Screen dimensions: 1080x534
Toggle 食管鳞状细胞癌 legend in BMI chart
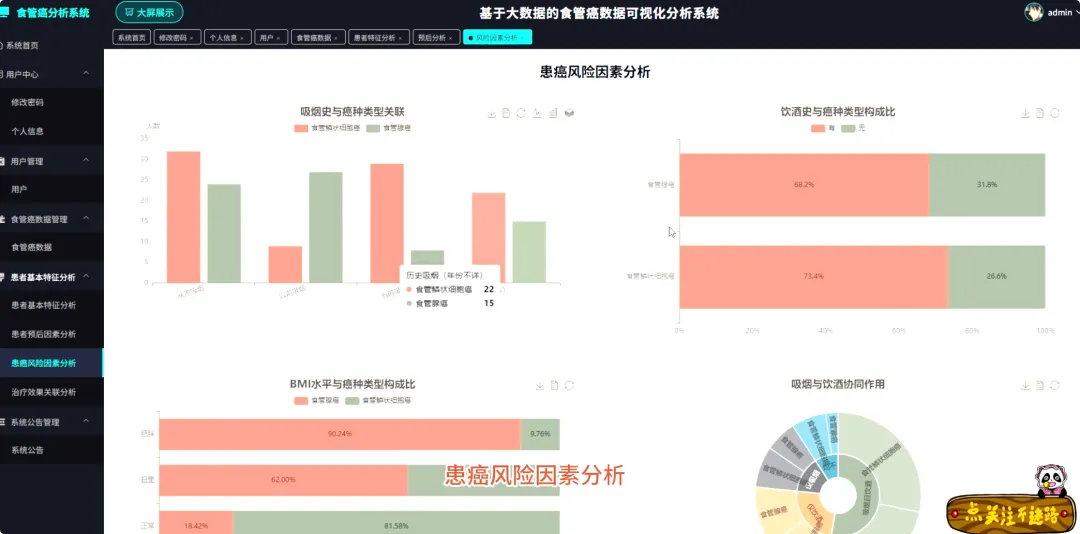pos(379,400)
